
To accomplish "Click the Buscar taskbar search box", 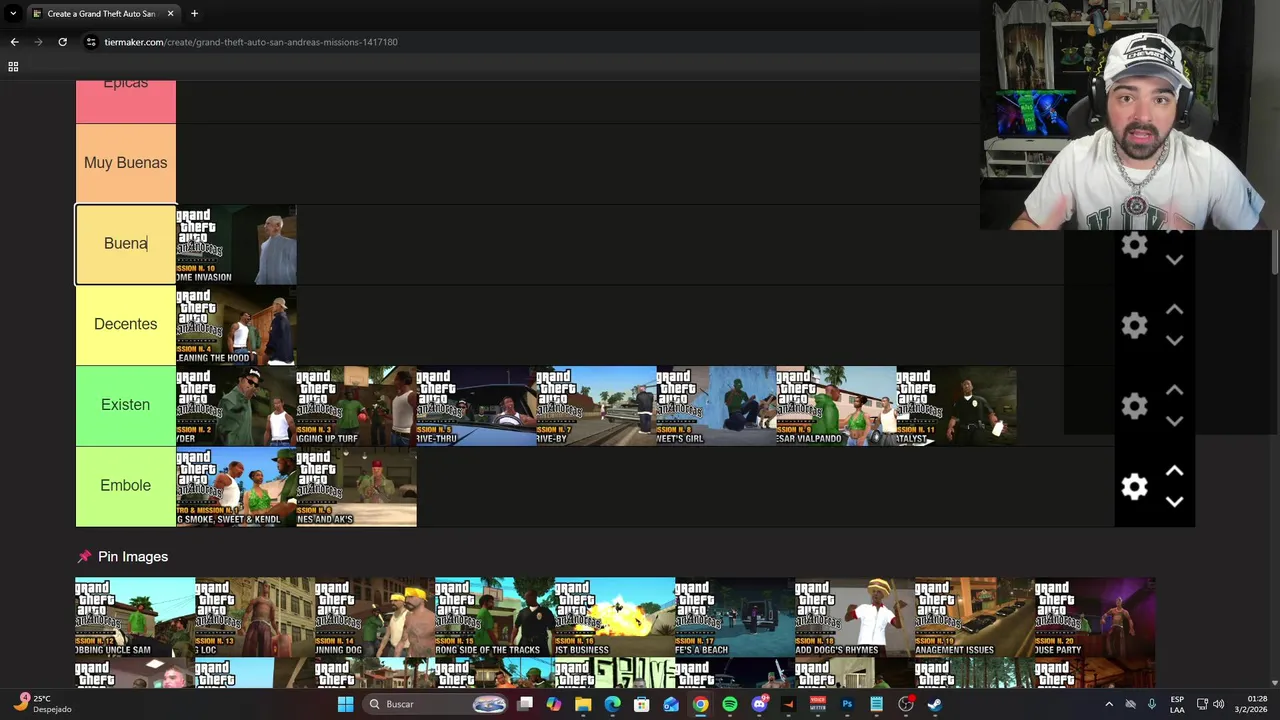I will [434, 704].
